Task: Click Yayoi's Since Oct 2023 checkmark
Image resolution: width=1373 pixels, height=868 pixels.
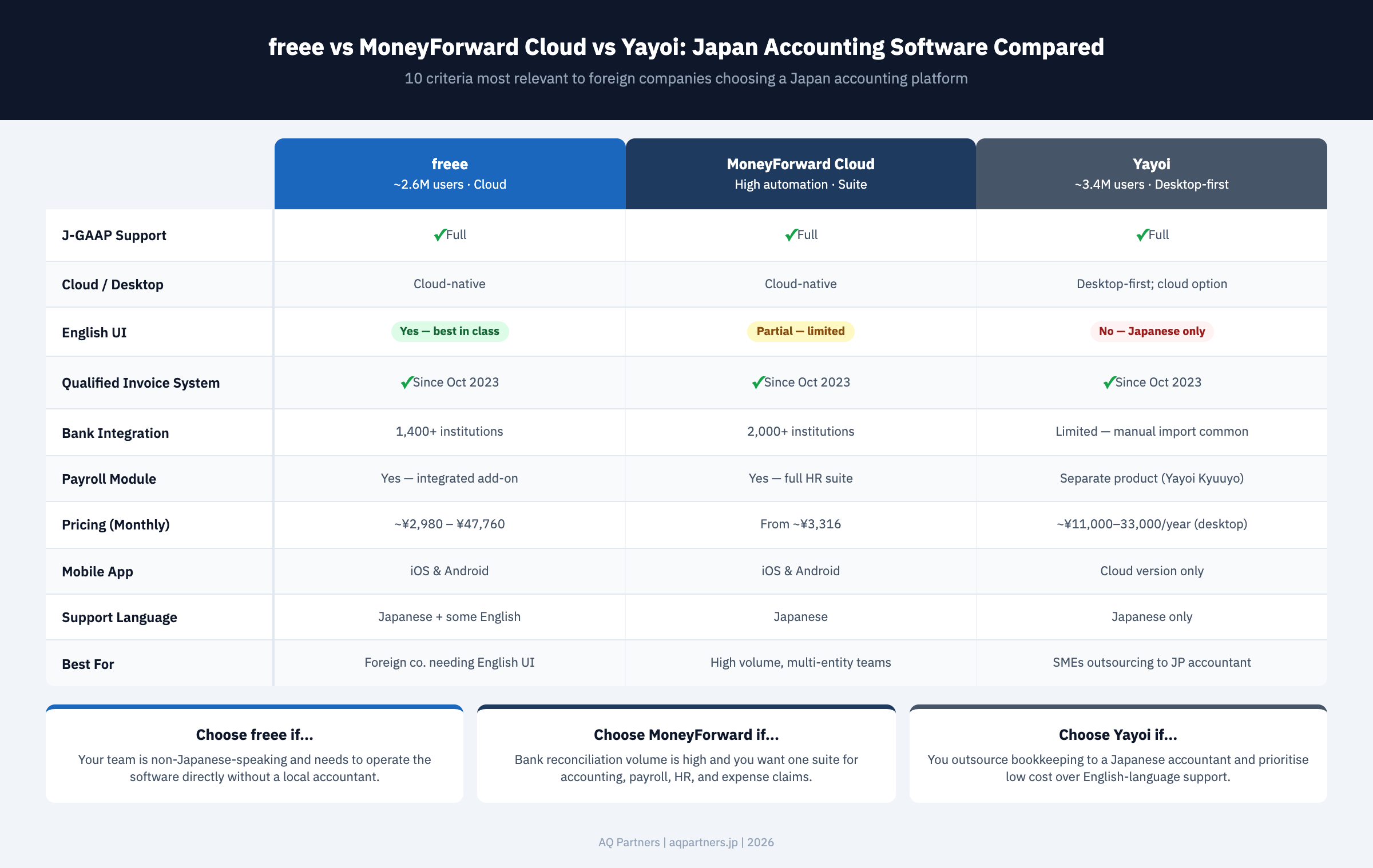Action: [1109, 382]
